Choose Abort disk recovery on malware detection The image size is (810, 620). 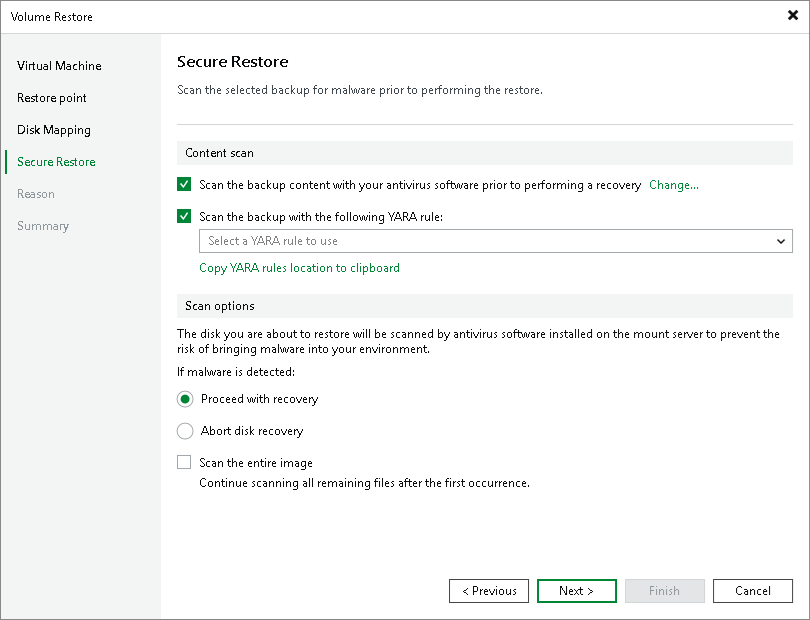pos(184,431)
